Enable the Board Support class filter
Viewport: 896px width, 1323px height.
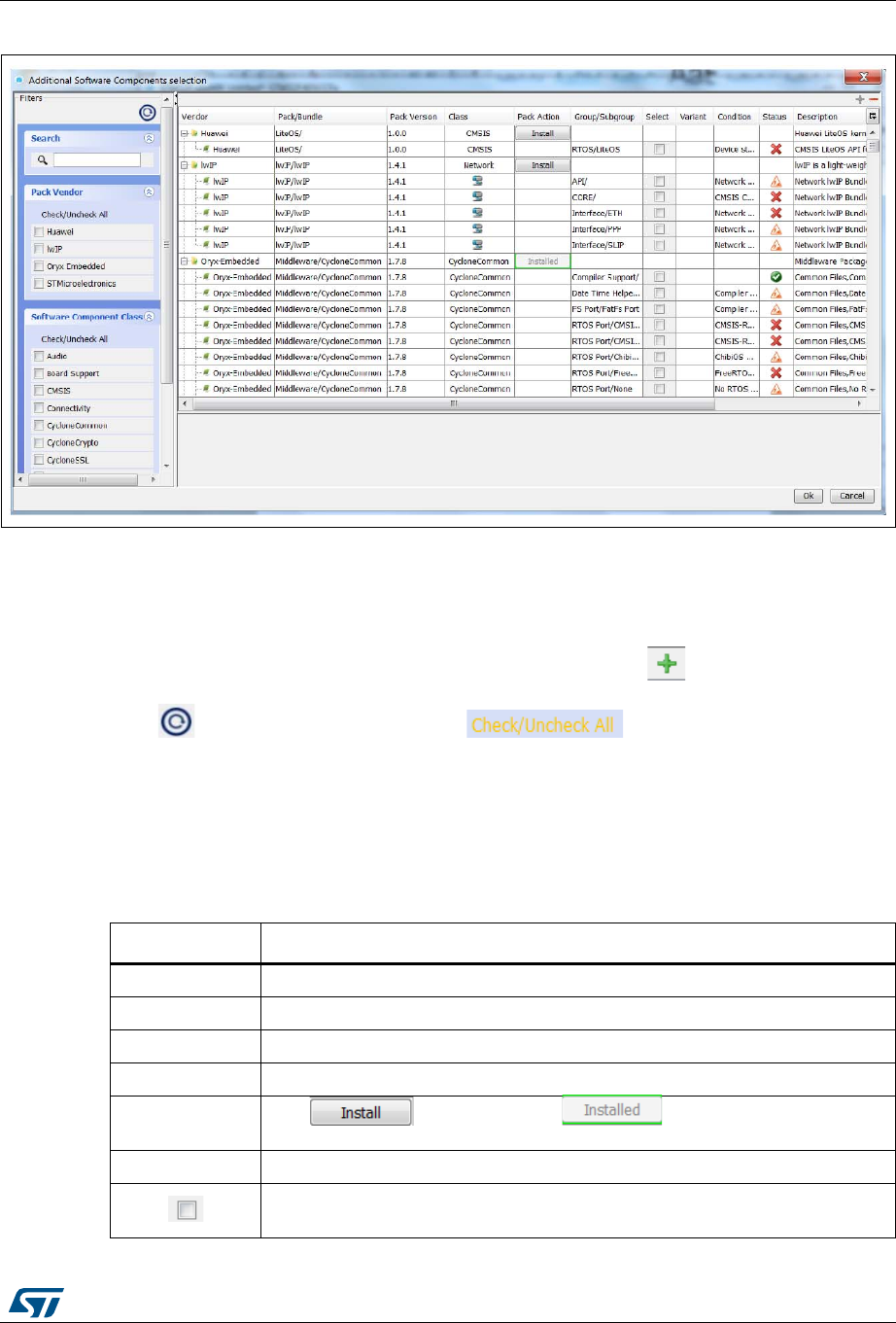coord(39,373)
